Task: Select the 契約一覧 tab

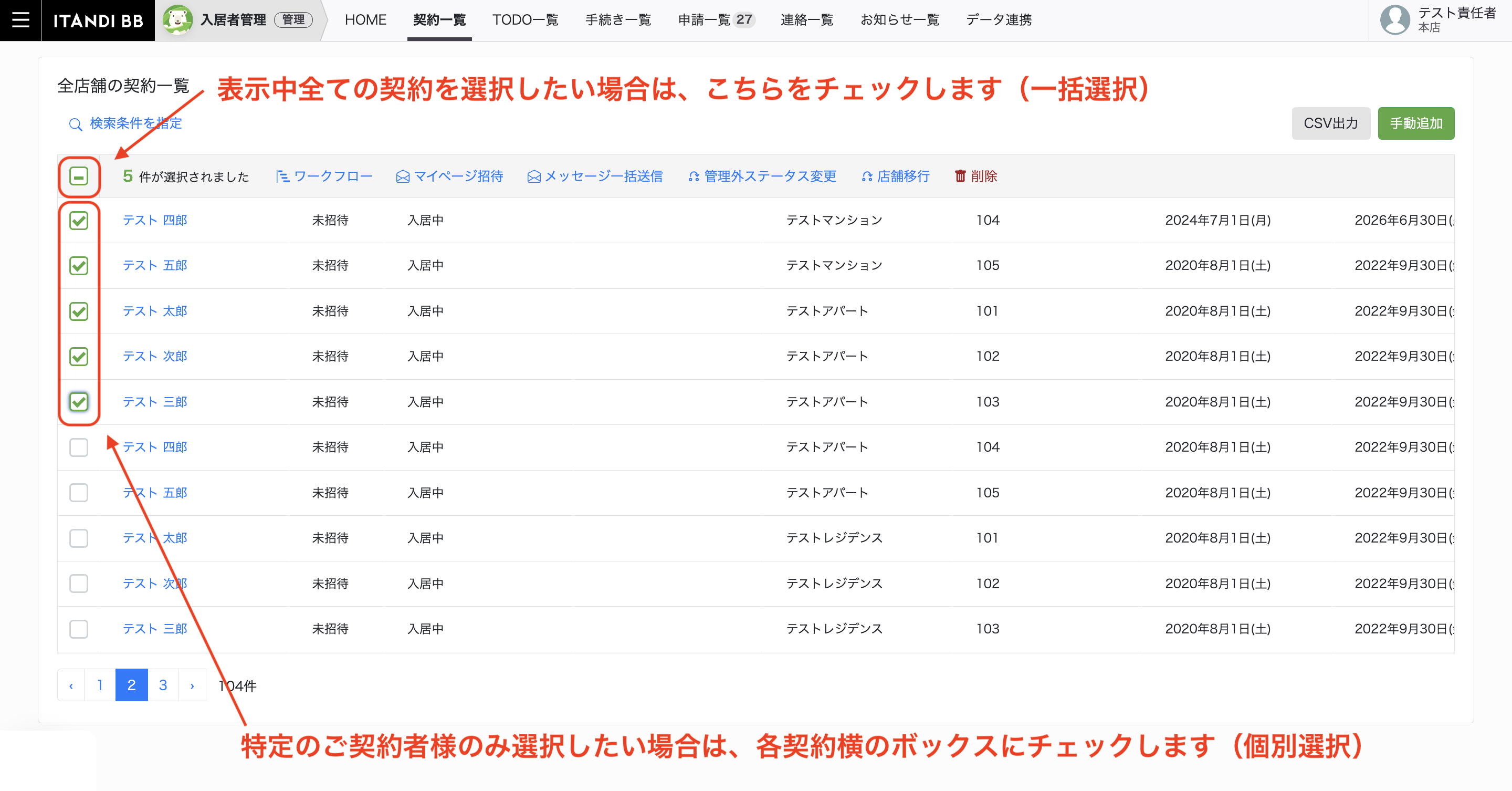Action: click(439, 20)
